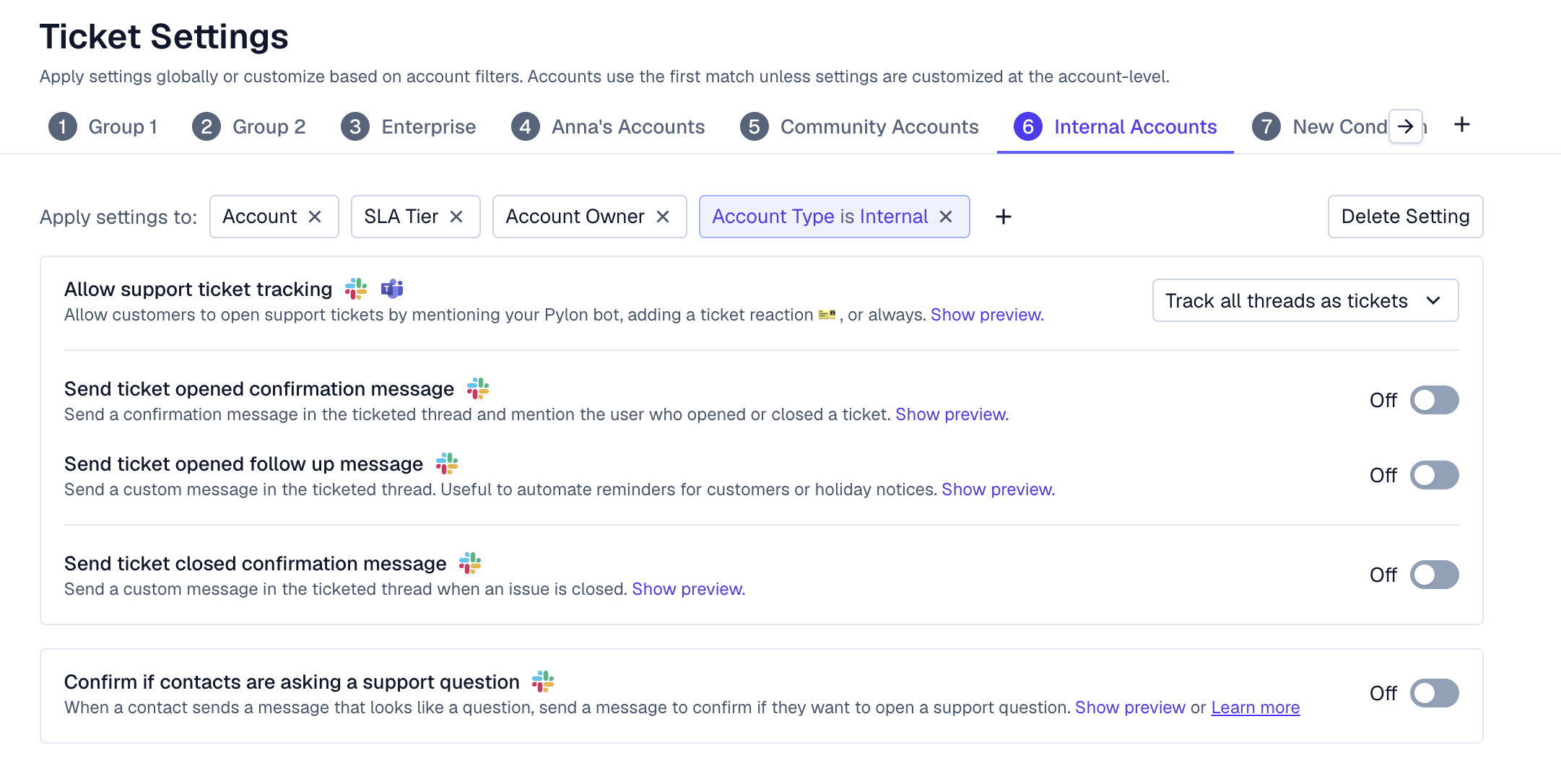The image size is (1561, 784).
Task: Open Track all threads as tickets dropdown
Action: click(1305, 300)
